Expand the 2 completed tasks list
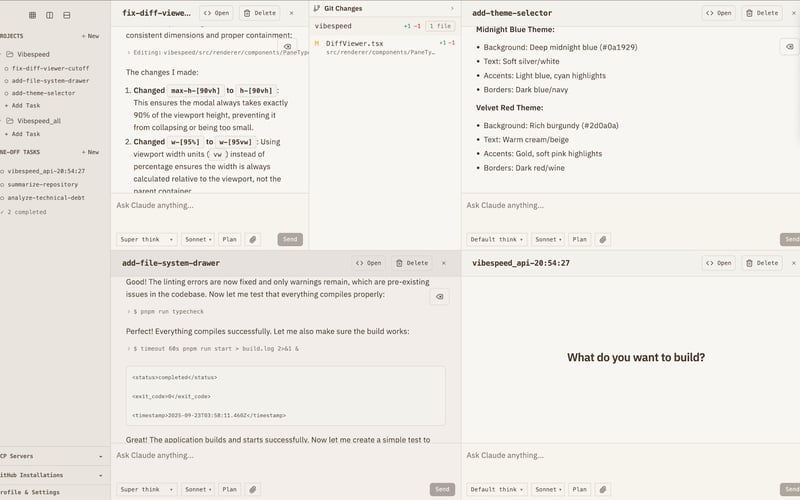The image size is (800, 500). click(x=27, y=212)
